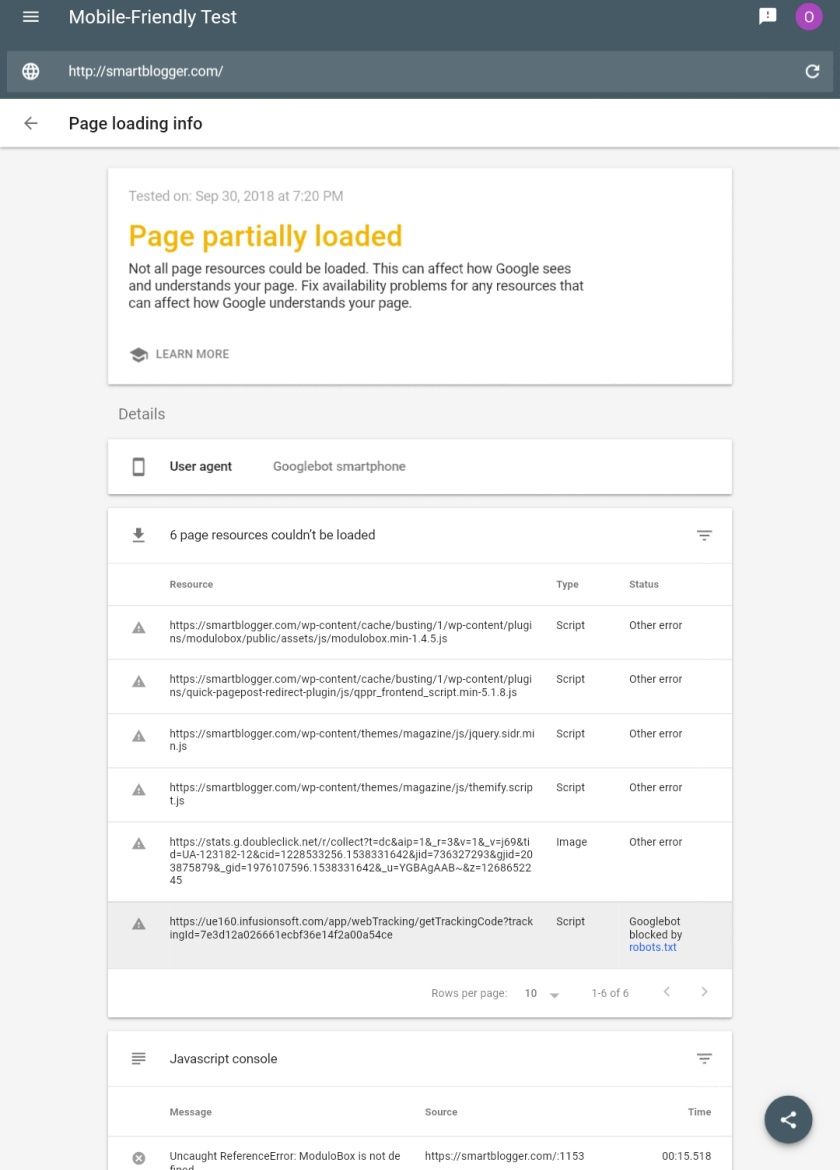Screen dimensions: 840x1170
Task: Click the refresh test icon
Action: tap(812, 71)
